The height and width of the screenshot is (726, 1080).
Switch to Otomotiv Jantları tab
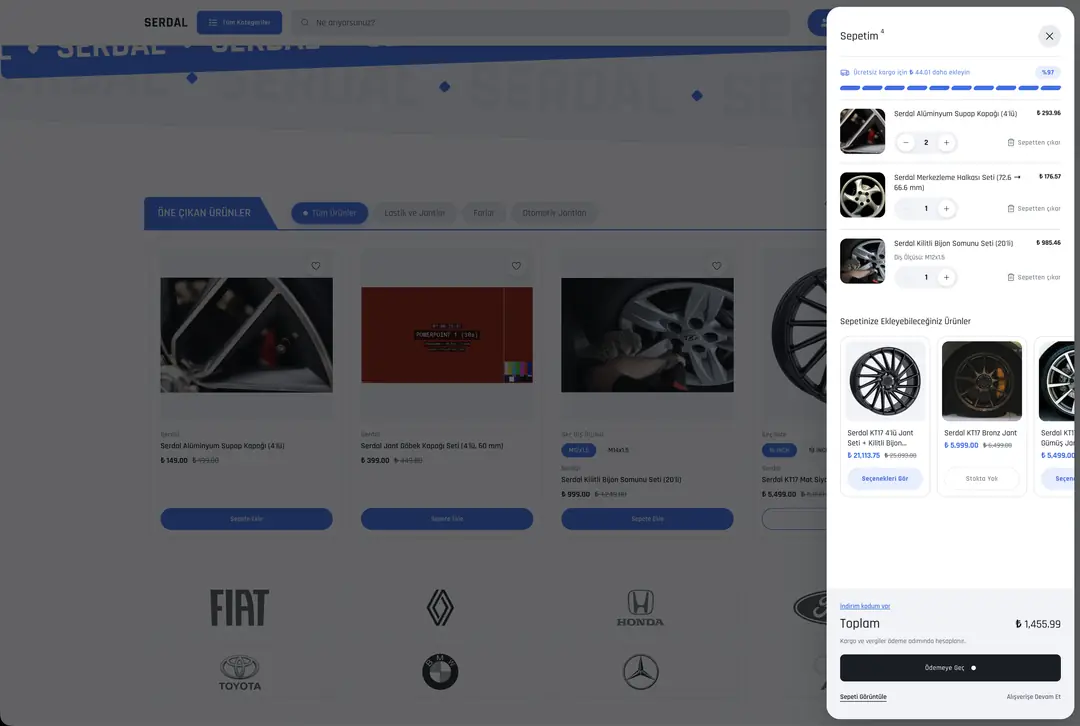[554, 213]
